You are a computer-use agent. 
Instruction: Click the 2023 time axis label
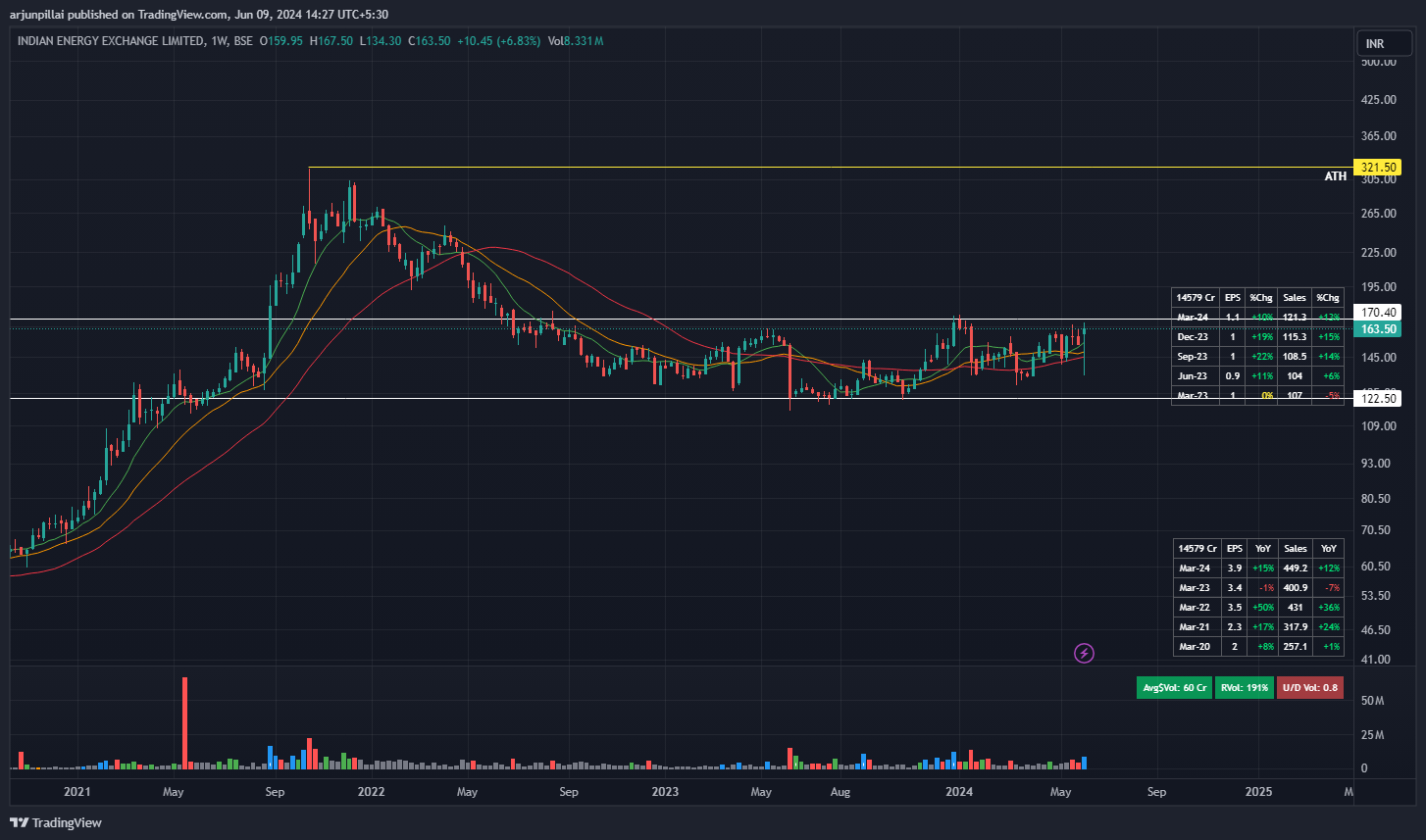[665, 791]
